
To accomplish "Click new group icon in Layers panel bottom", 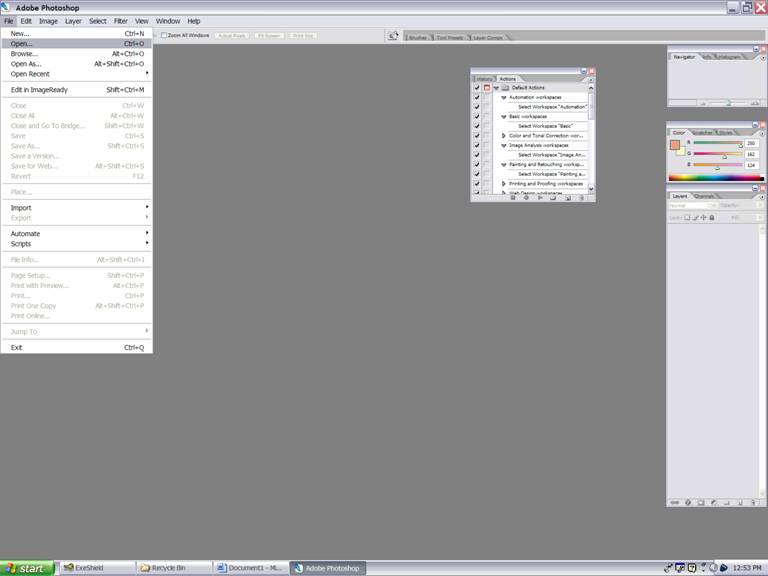I will [727, 503].
